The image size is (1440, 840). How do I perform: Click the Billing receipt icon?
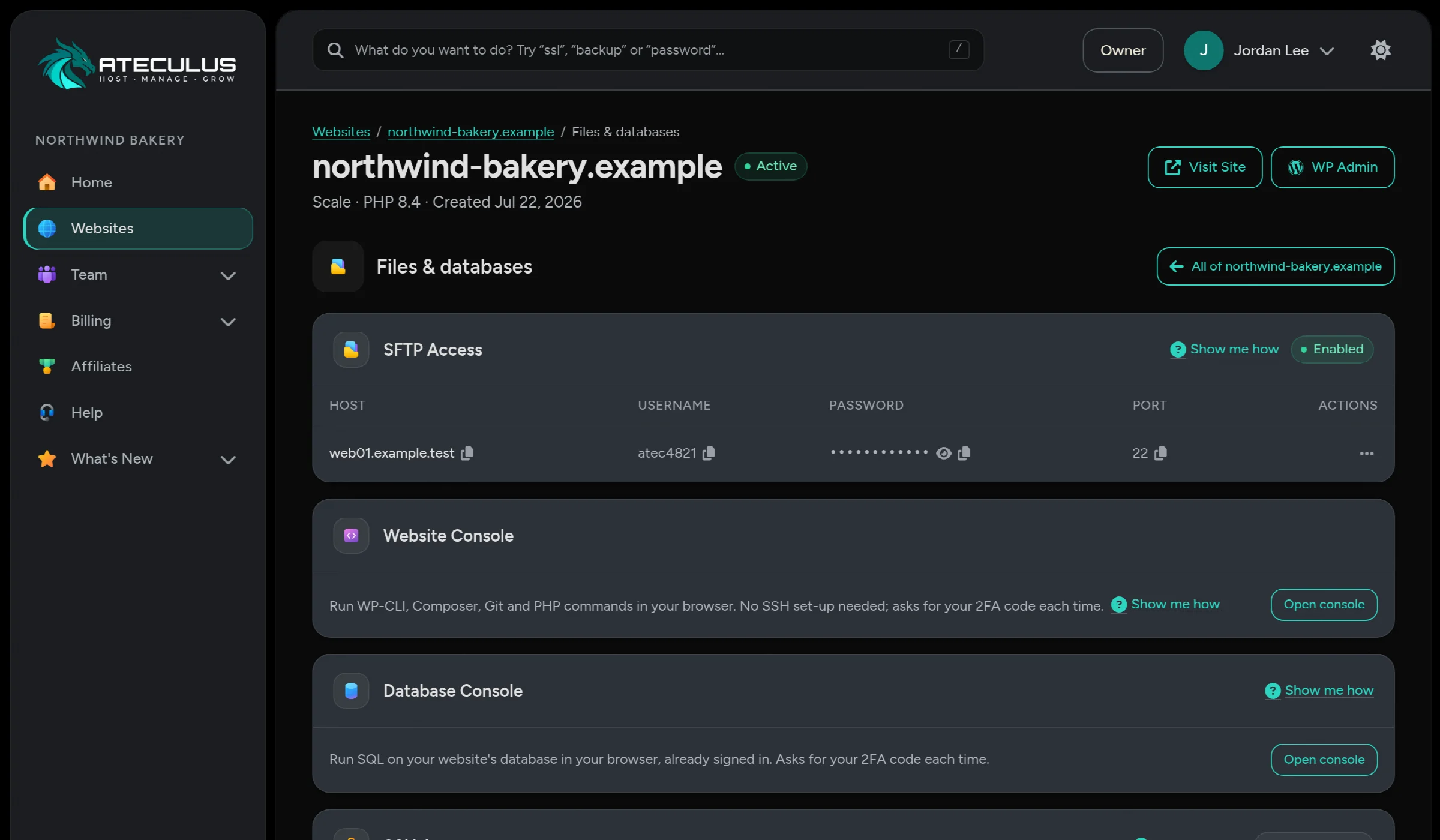coord(47,320)
